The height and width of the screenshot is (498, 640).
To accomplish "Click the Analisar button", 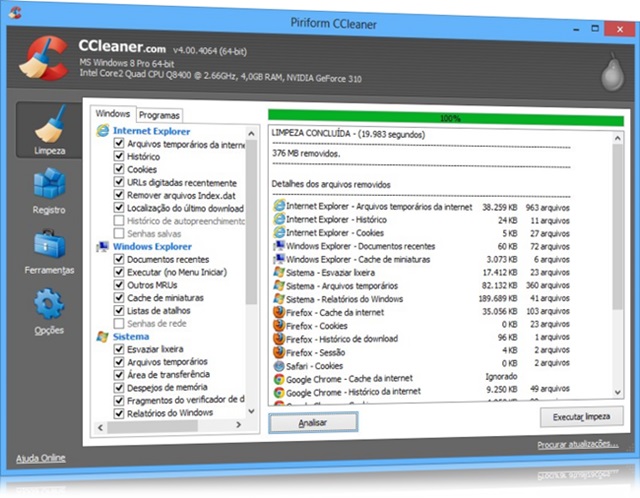I will tap(313, 422).
